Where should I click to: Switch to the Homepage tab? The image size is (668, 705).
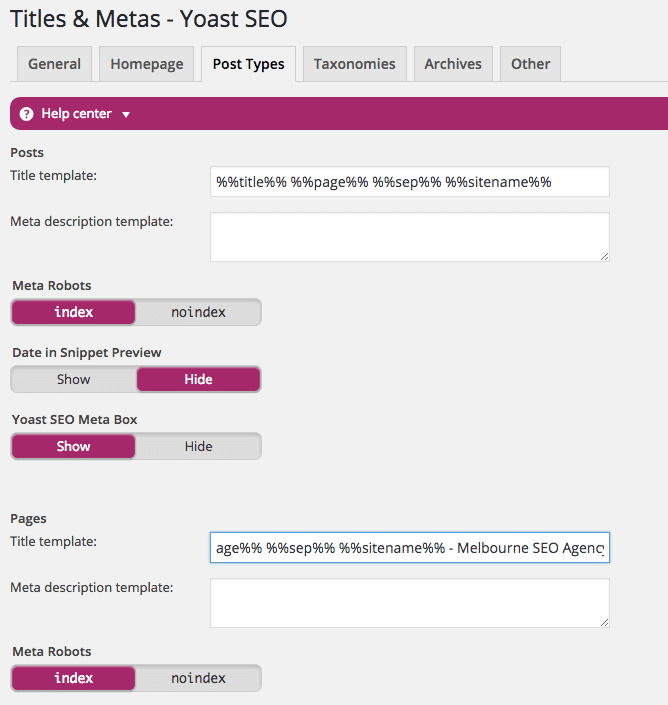coord(147,64)
